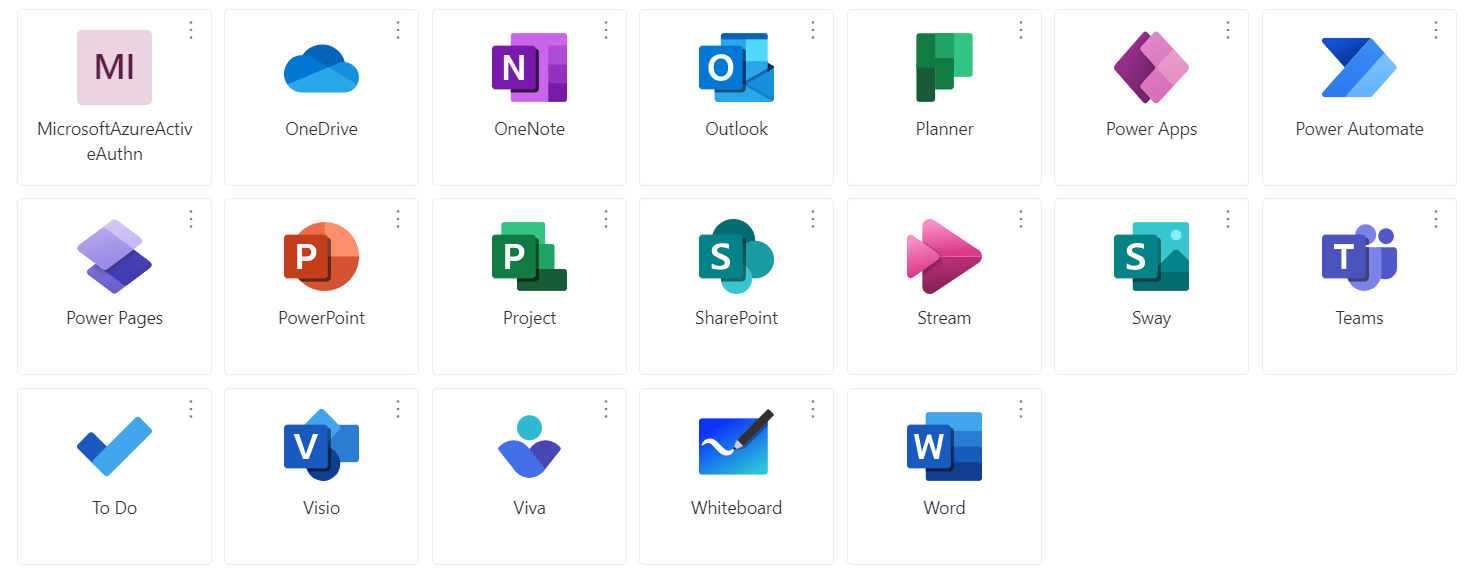Show the Word tile's three-dot menu
This screenshot has width=1469, height=587.
(x=1021, y=409)
